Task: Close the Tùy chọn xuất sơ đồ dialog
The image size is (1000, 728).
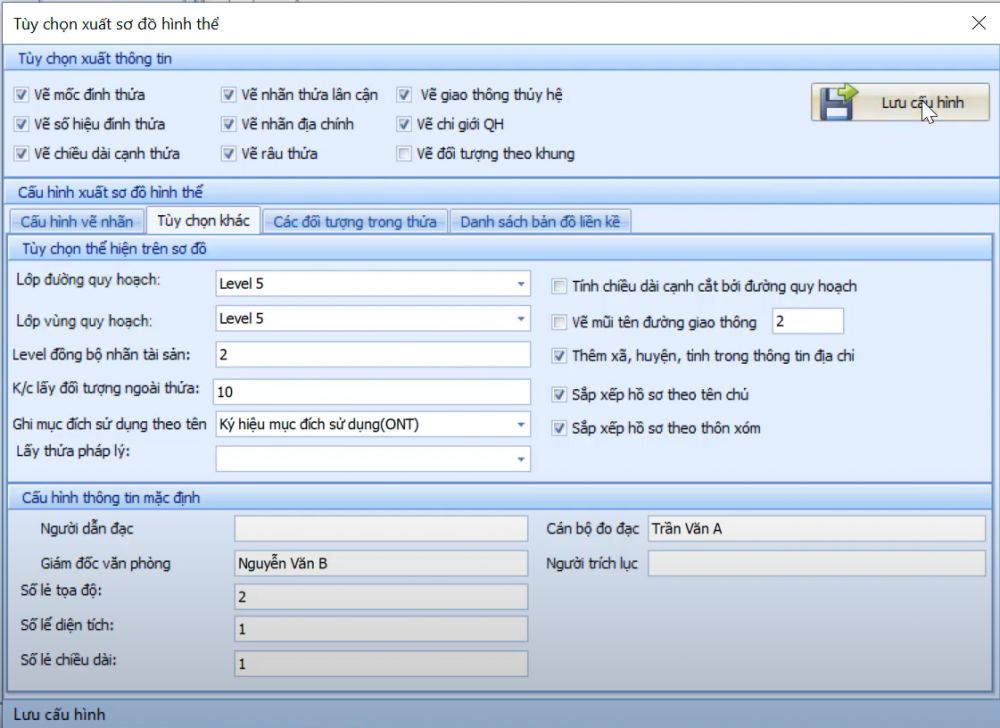Action: click(978, 23)
